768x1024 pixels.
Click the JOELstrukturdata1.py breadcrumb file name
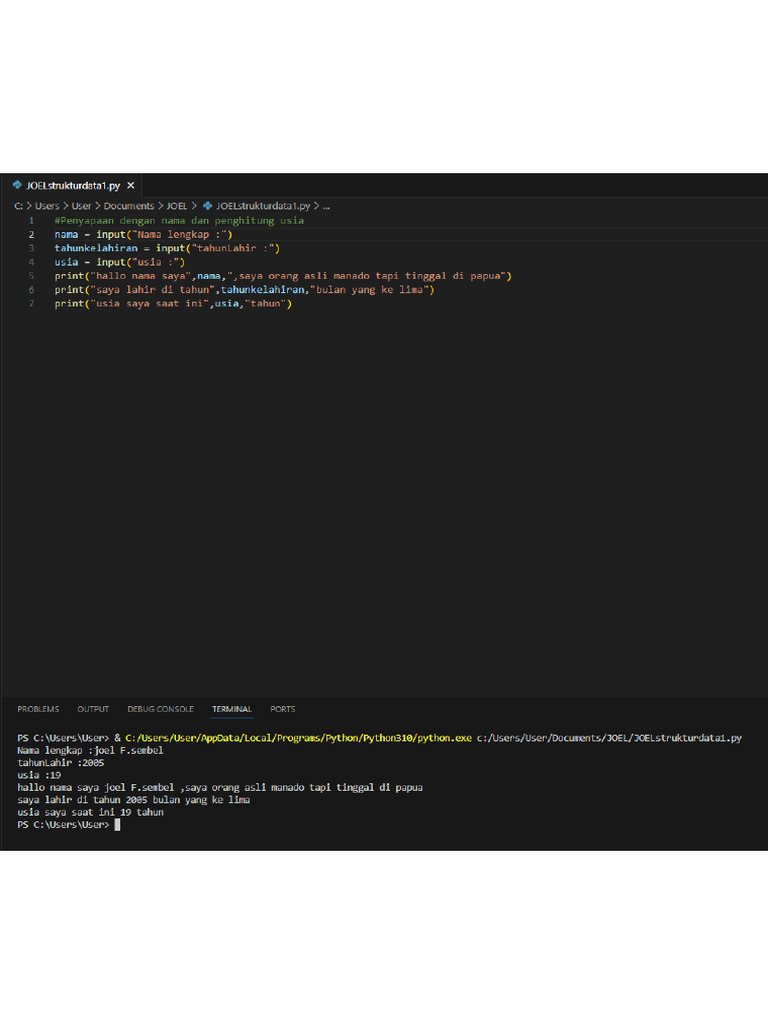(x=263, y=205)
